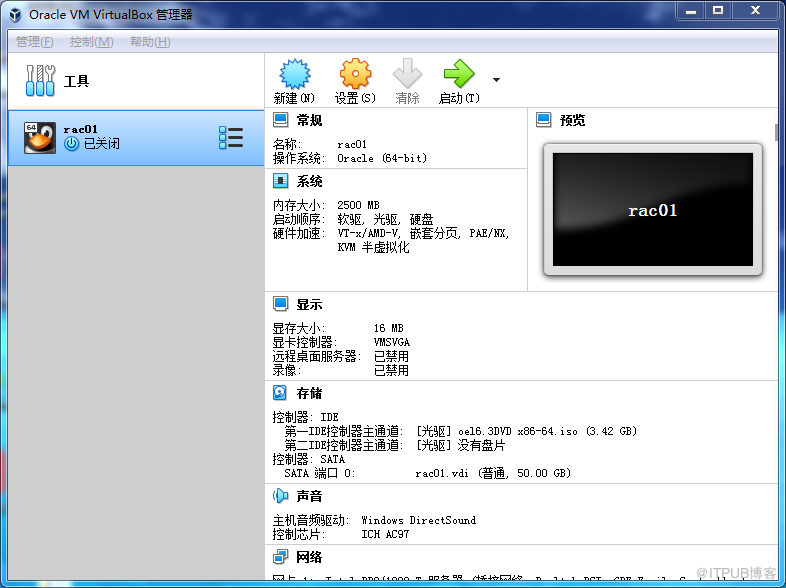Click the System (系统) section header
This screenshot has width=786, height=588.
[x=309, y=182]
